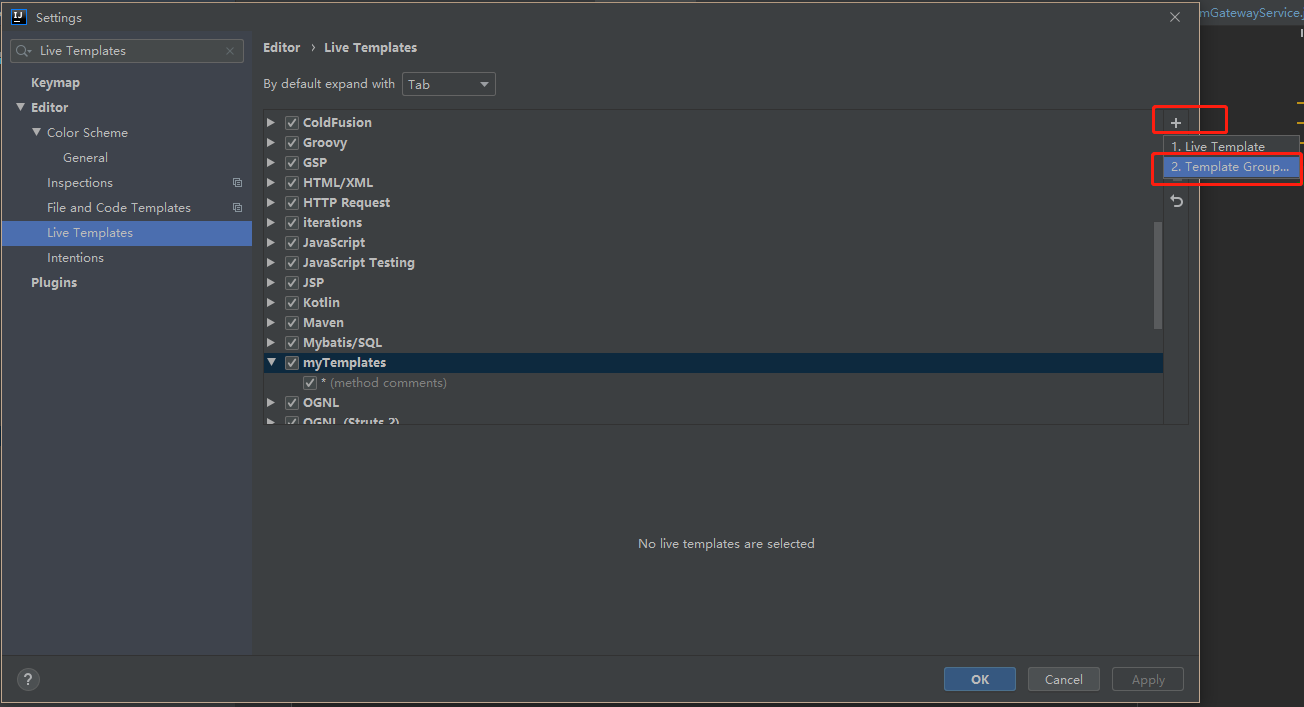Close the Settings dialog window
Screen dimensions: 1304x707
click(x=1174, y=17)
